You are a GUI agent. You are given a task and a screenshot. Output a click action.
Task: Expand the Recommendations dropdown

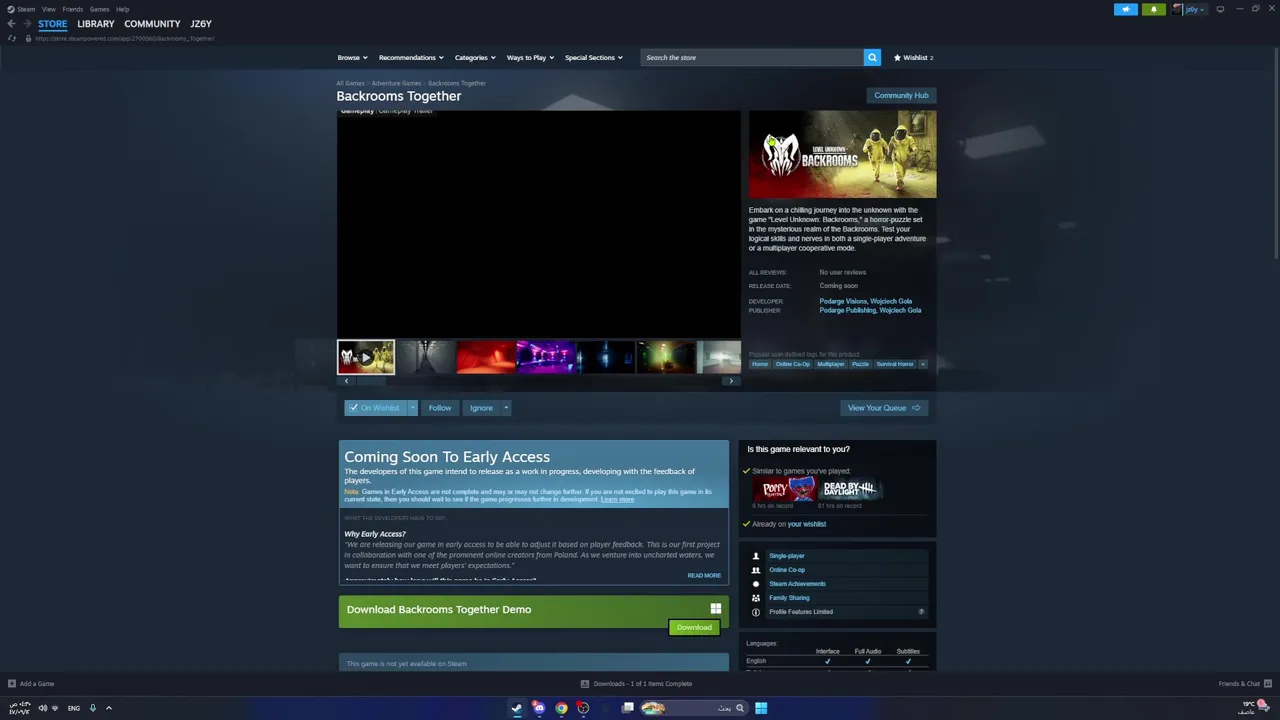pyautogui.click(x=411, y=57)
